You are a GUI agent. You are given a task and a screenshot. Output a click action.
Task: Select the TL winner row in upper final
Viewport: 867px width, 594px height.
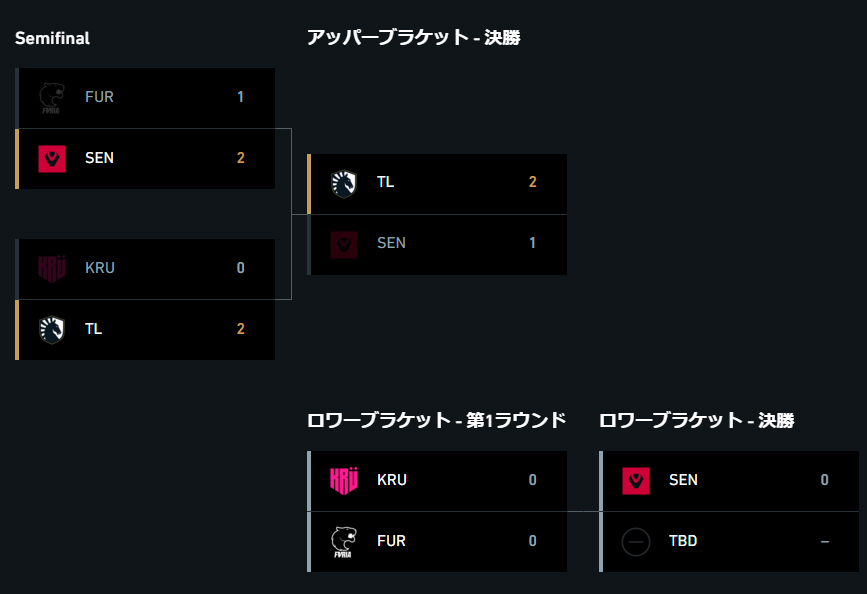[437, 184]
